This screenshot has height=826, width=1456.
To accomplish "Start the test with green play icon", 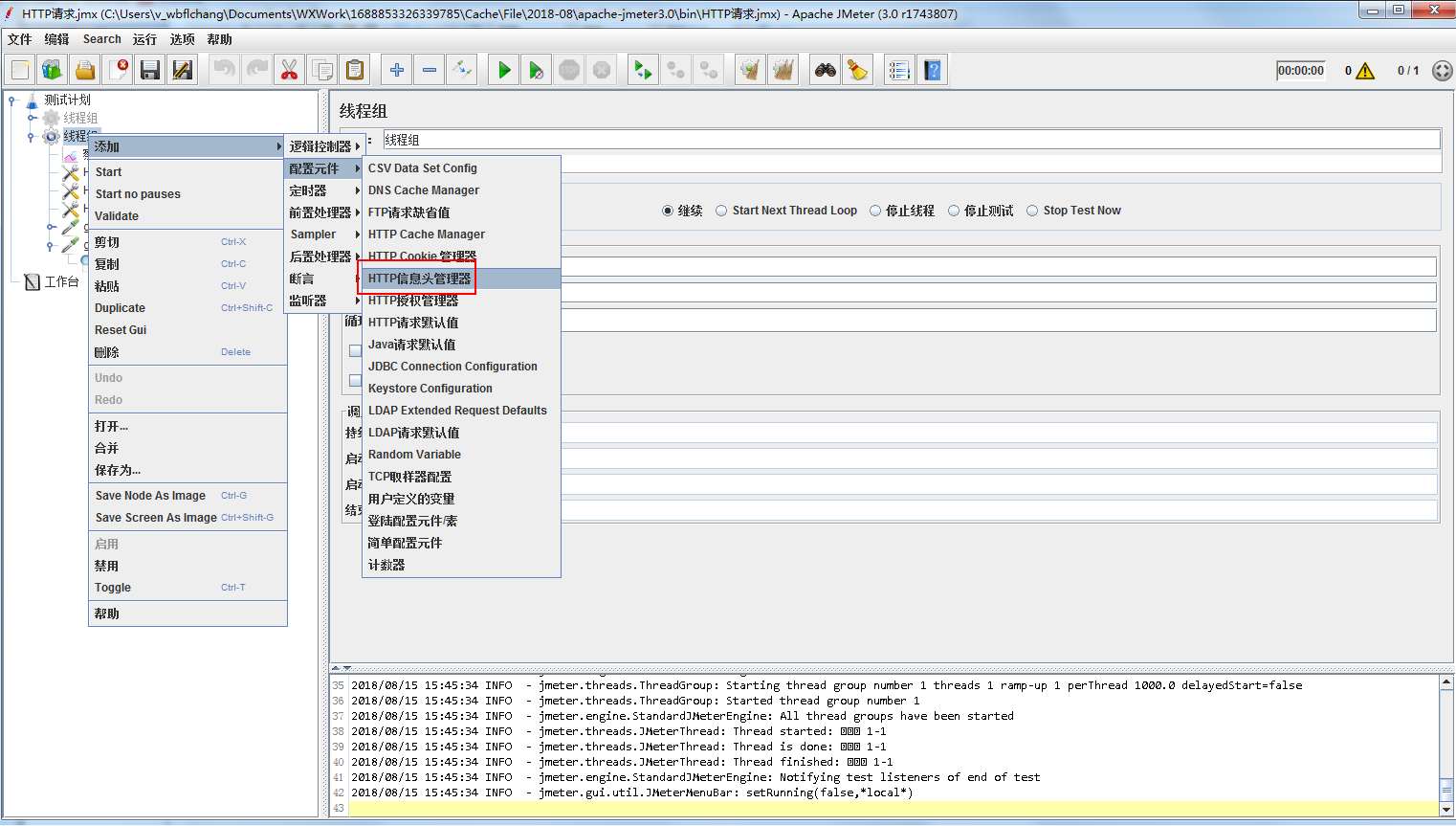I will pyautogui.click(x=504, y=70).
